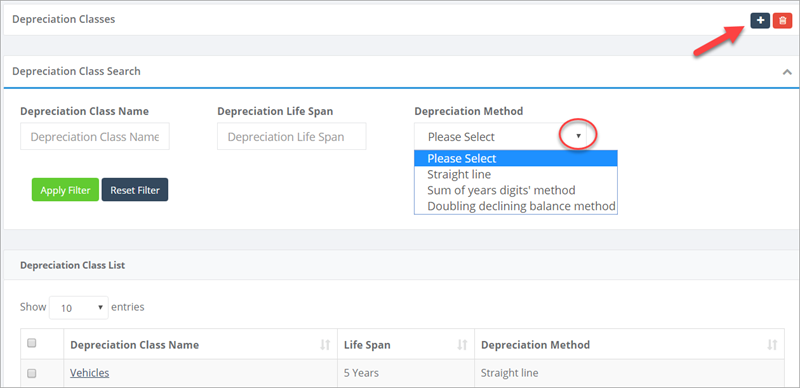Click the add depreciation class plus icon
Viewport: 800px width, 388px height.
click(760, 20)
